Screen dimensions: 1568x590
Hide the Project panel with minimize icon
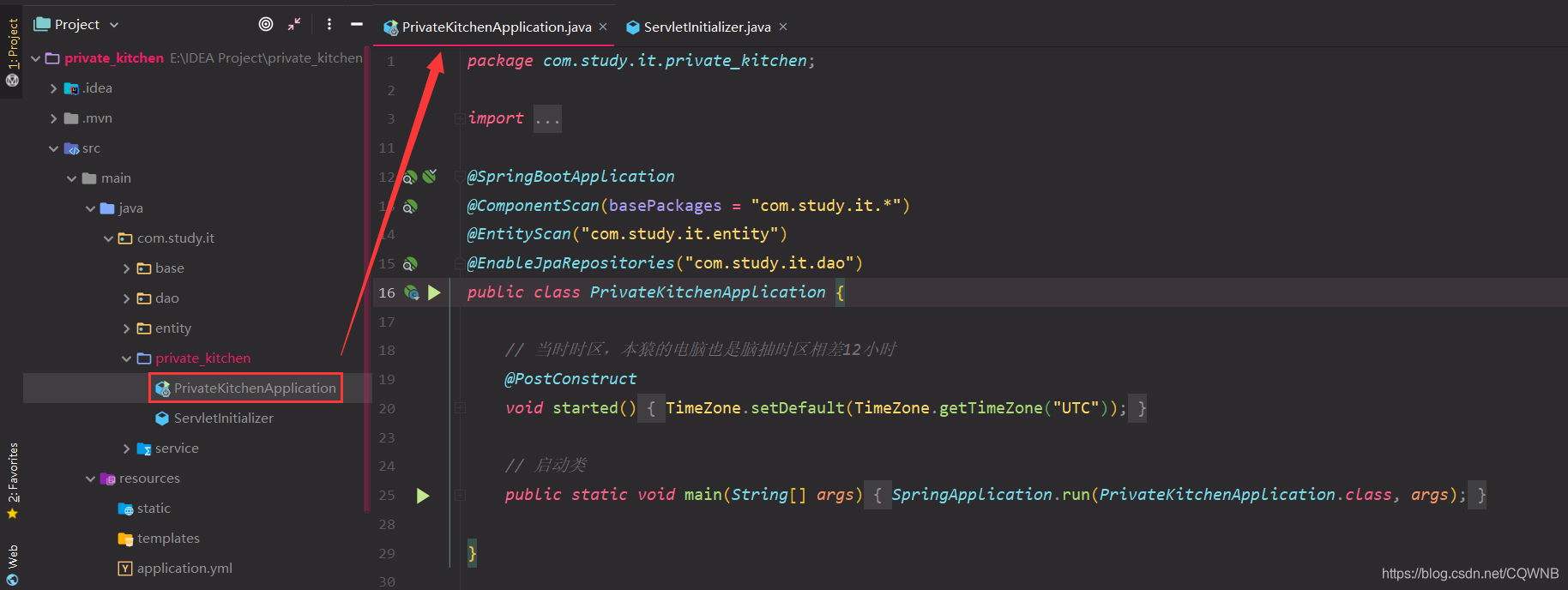[357, 24]
